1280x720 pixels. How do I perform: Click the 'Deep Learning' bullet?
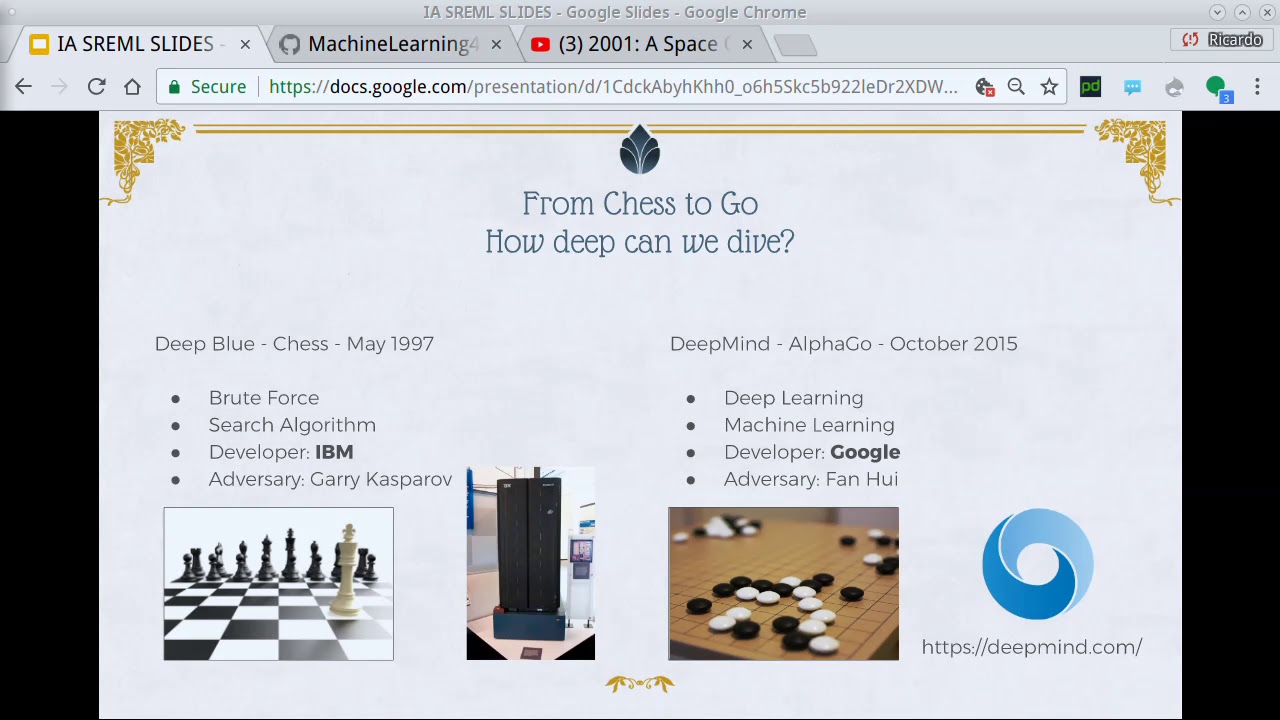click(x=794, y=398)
